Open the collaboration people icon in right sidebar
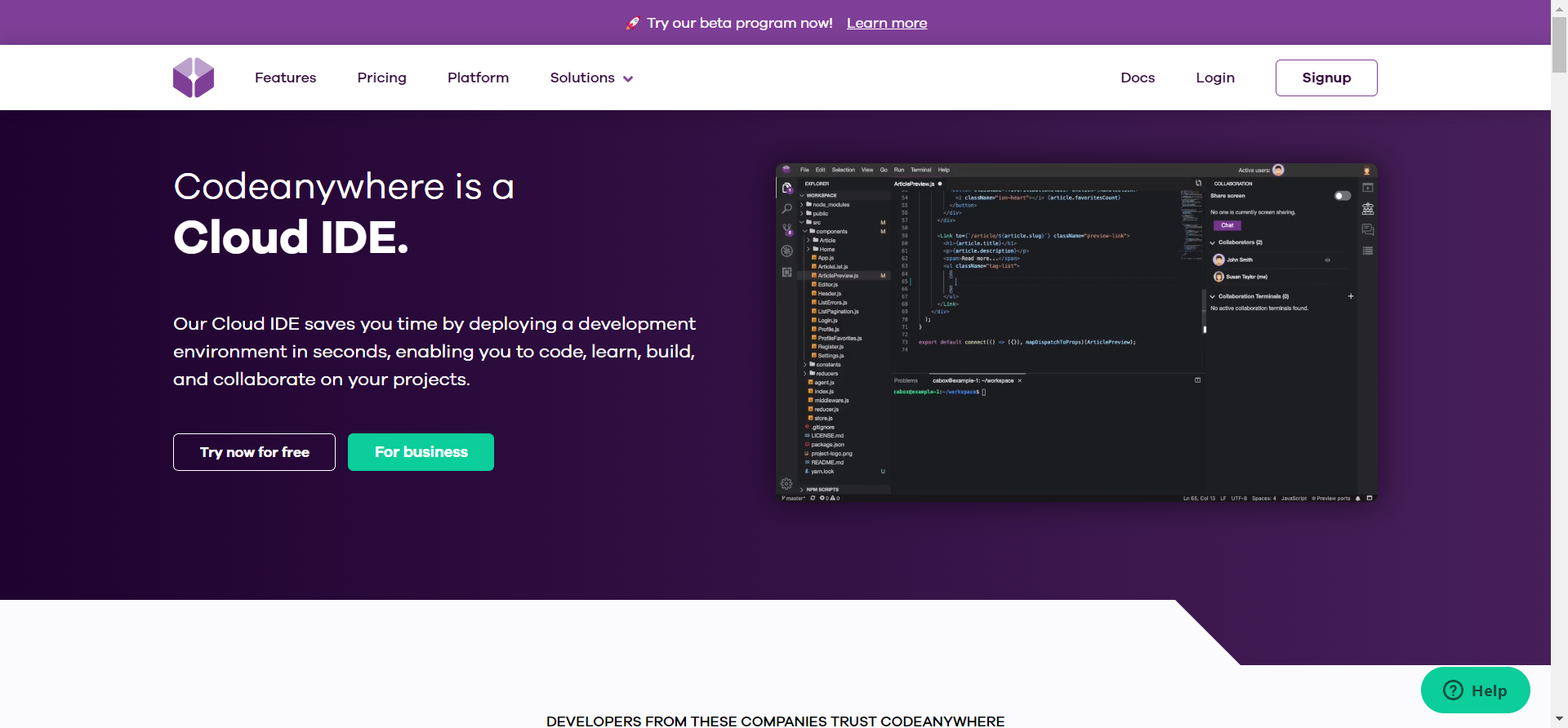 1368,209
